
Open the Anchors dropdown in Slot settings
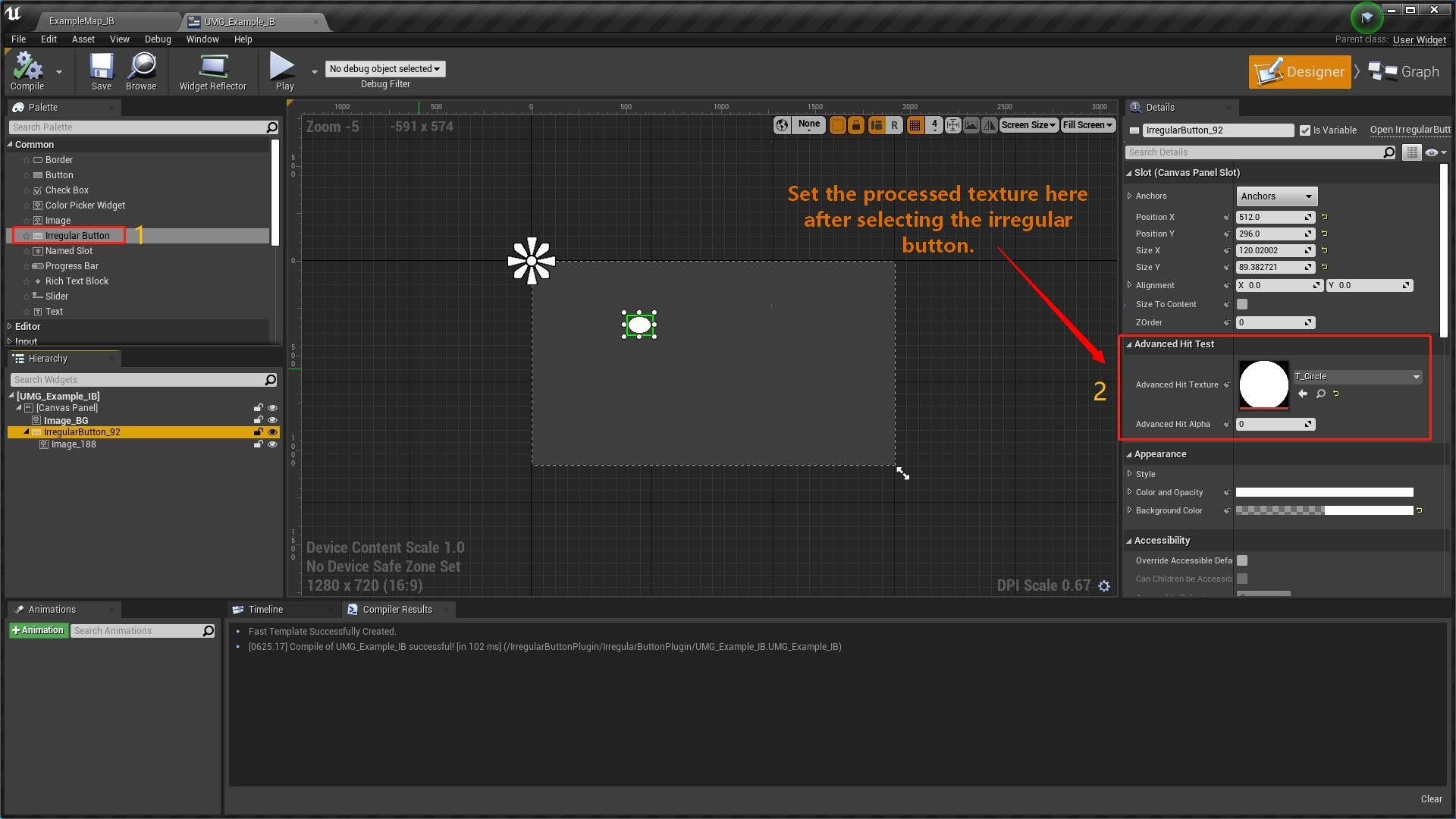[1276, 196]
